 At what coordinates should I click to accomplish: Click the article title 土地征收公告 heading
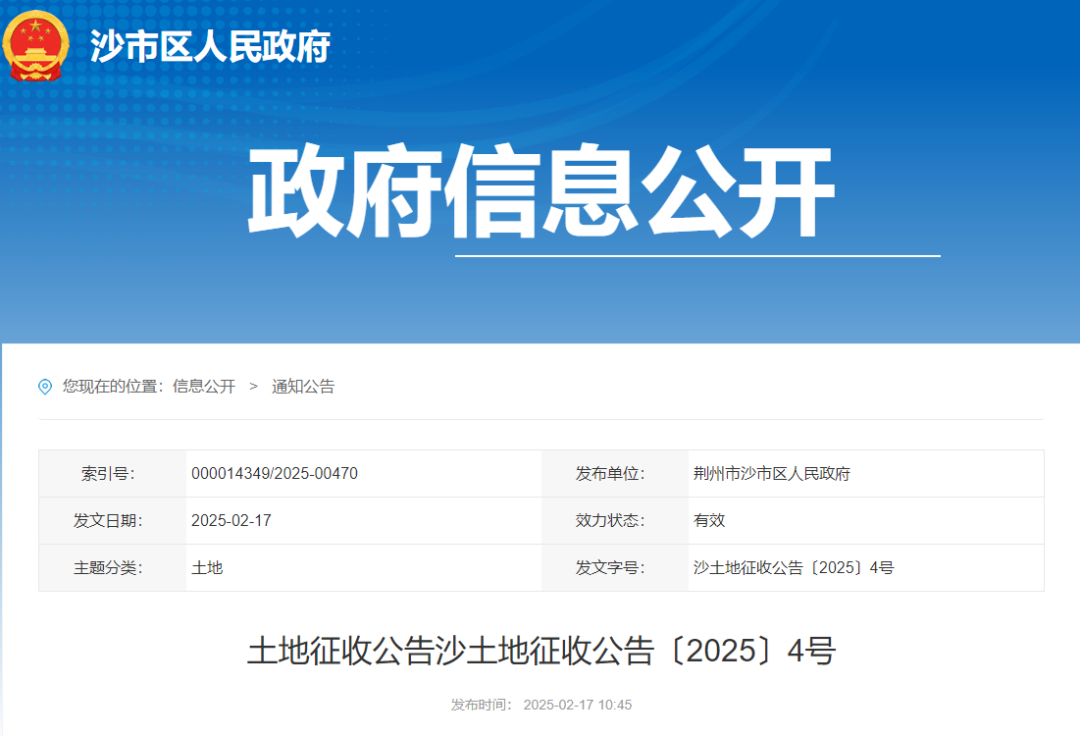tap(541, 652)
